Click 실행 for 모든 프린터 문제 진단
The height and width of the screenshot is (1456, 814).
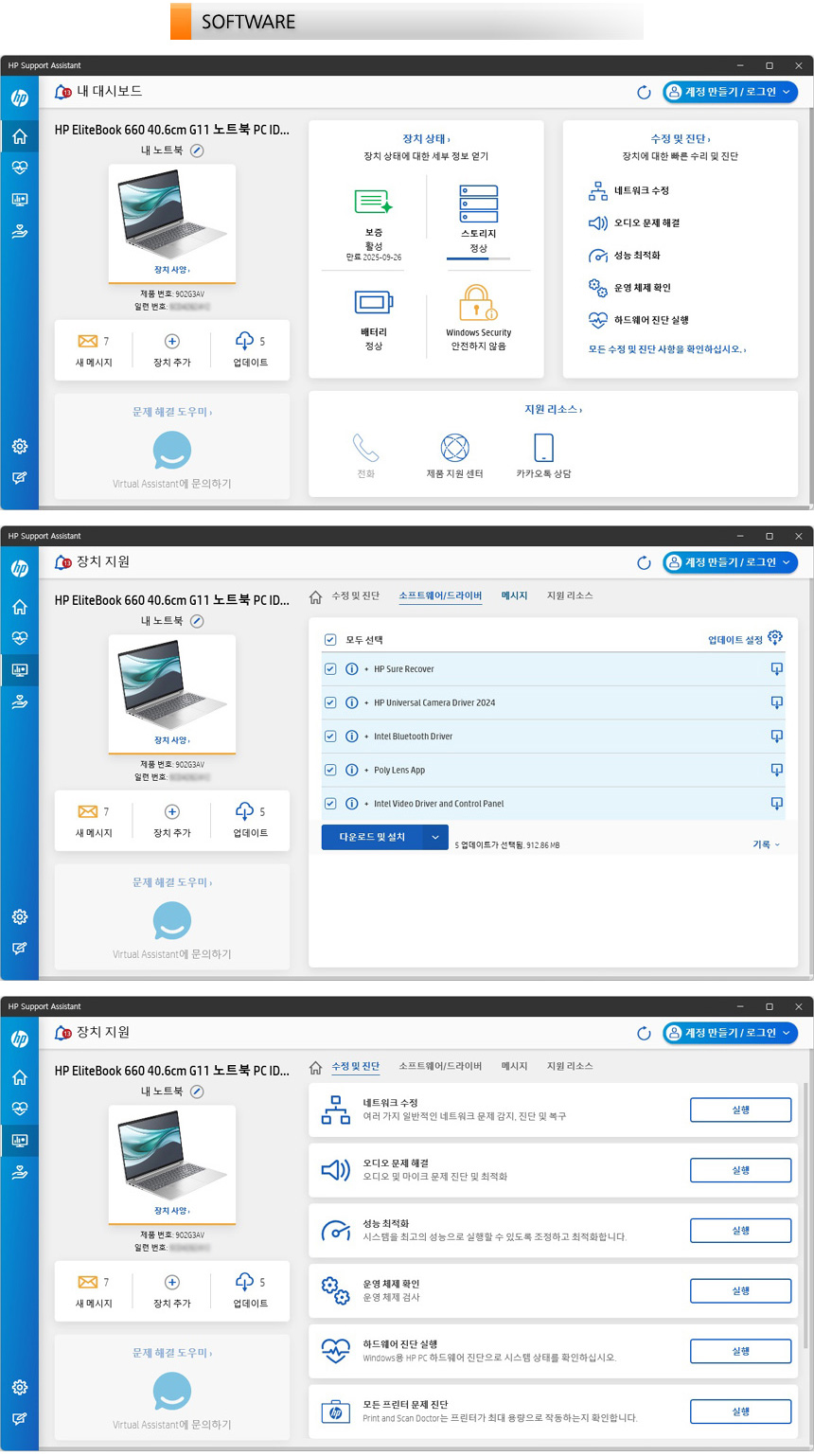tap(740, 1412)
